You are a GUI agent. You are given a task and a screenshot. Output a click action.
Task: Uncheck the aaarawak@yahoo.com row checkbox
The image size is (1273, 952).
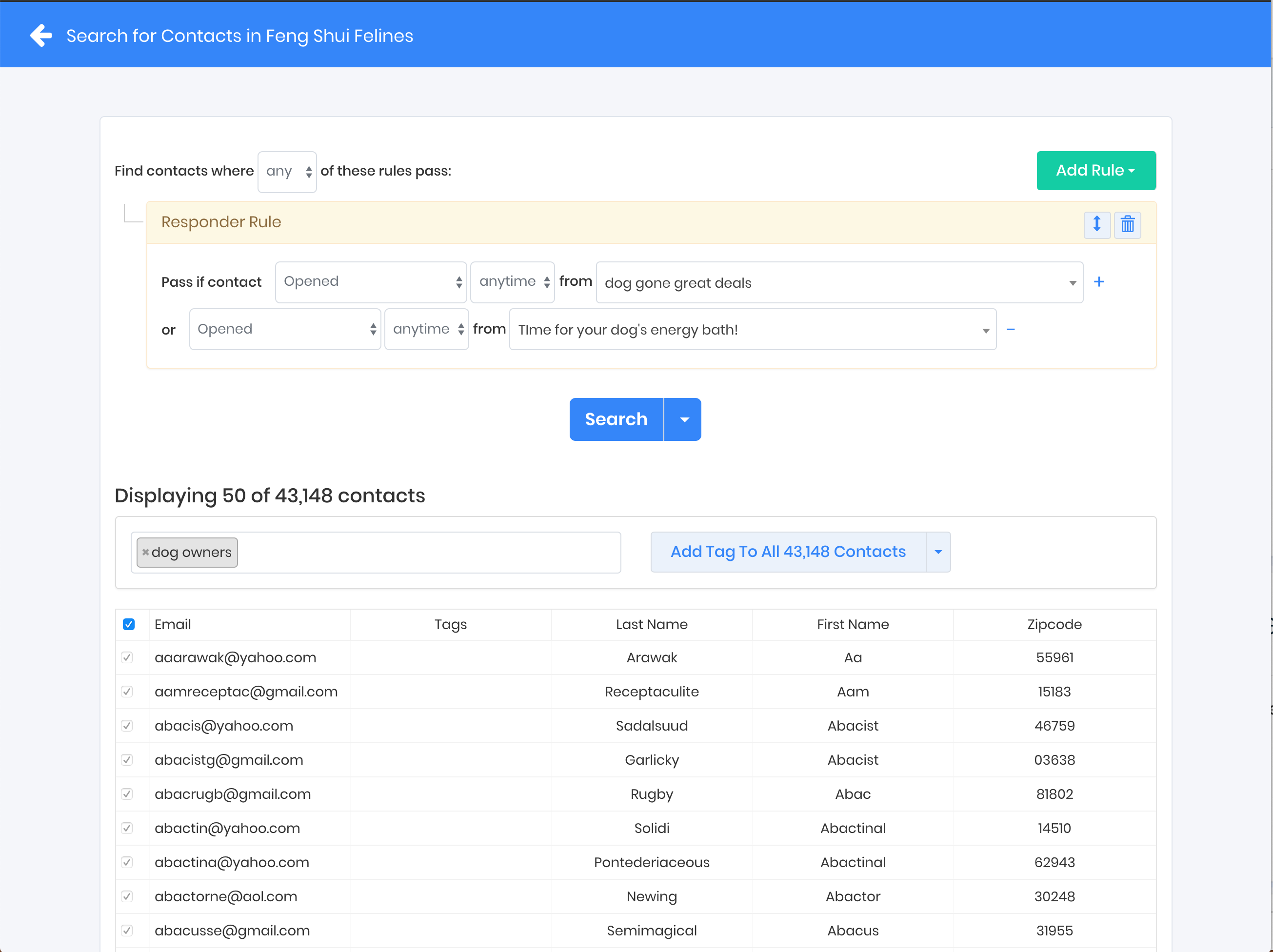pos(127,658)
